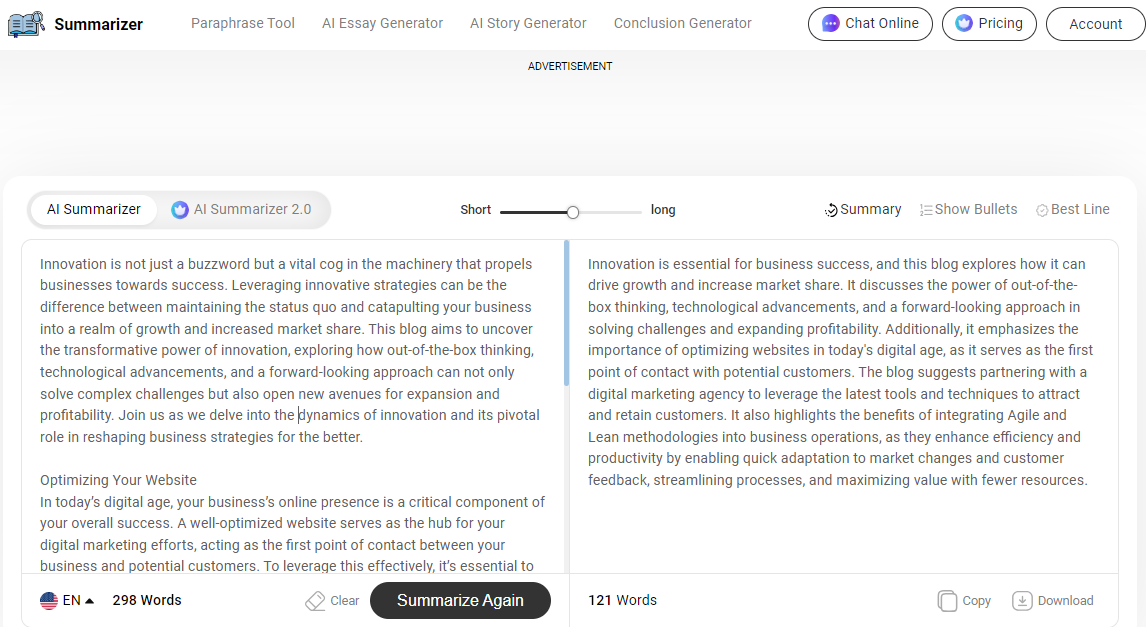Open the Account button

coord(1095,24)
